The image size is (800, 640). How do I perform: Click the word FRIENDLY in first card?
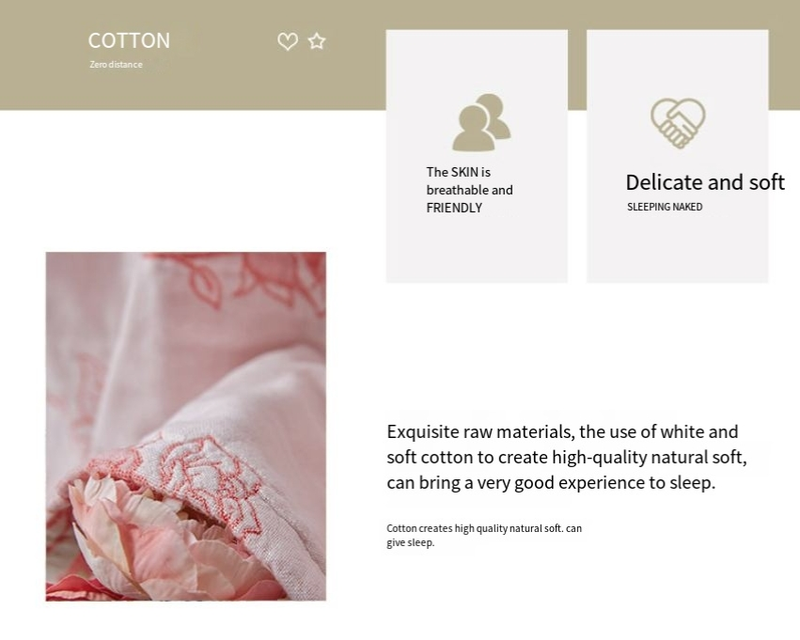[x=454, y=208]
